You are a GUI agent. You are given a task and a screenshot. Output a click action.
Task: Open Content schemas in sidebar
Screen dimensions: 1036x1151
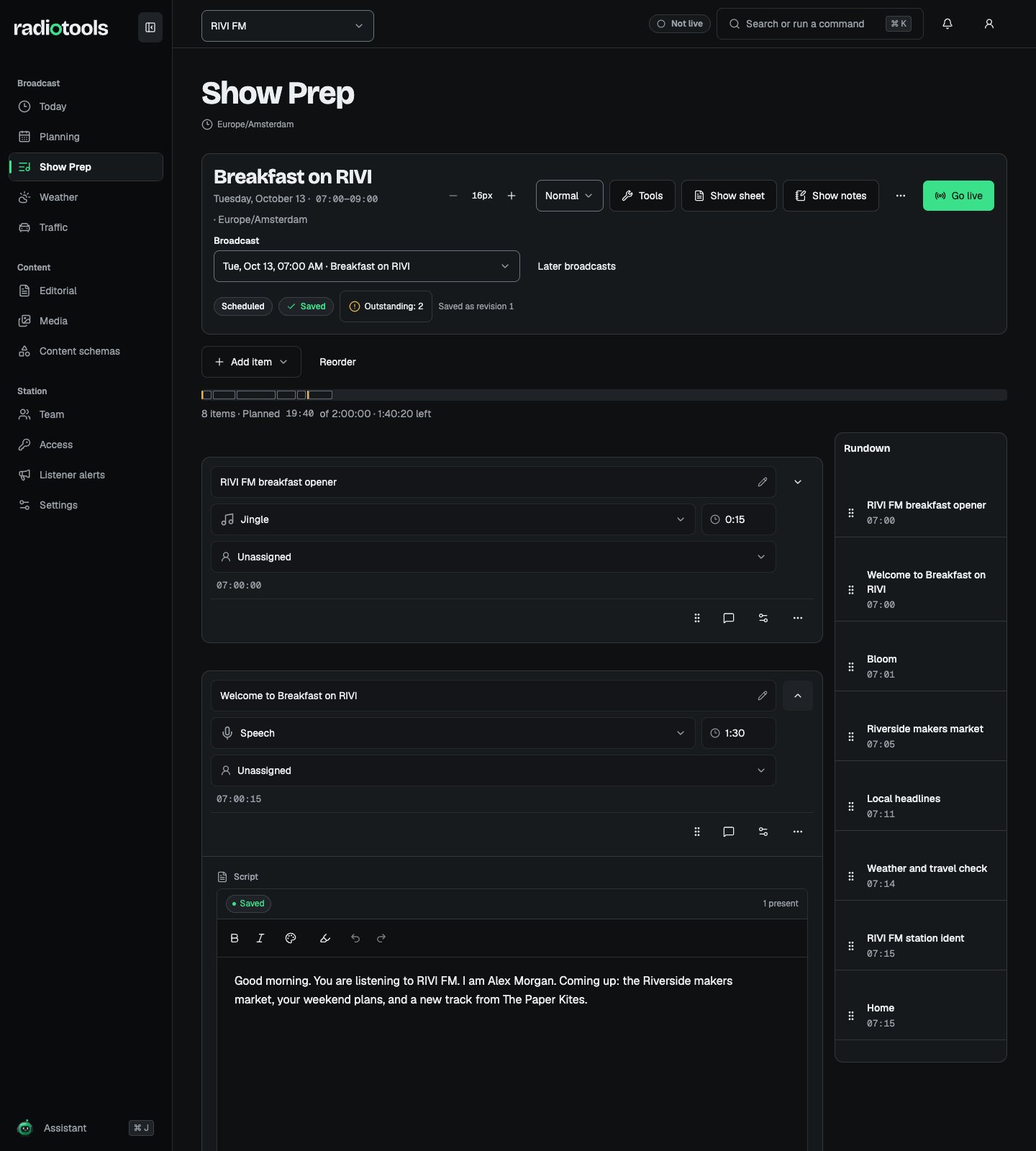(86, 351)
